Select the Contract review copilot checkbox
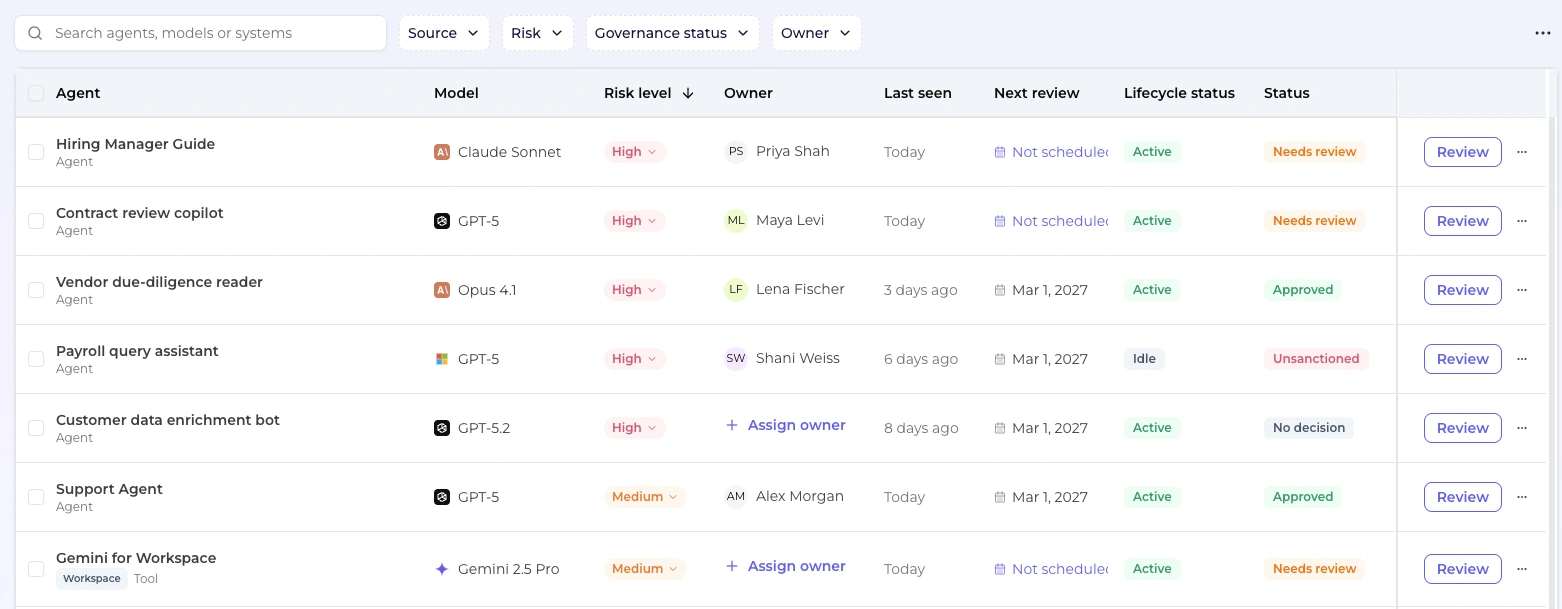 click(36, 221)
